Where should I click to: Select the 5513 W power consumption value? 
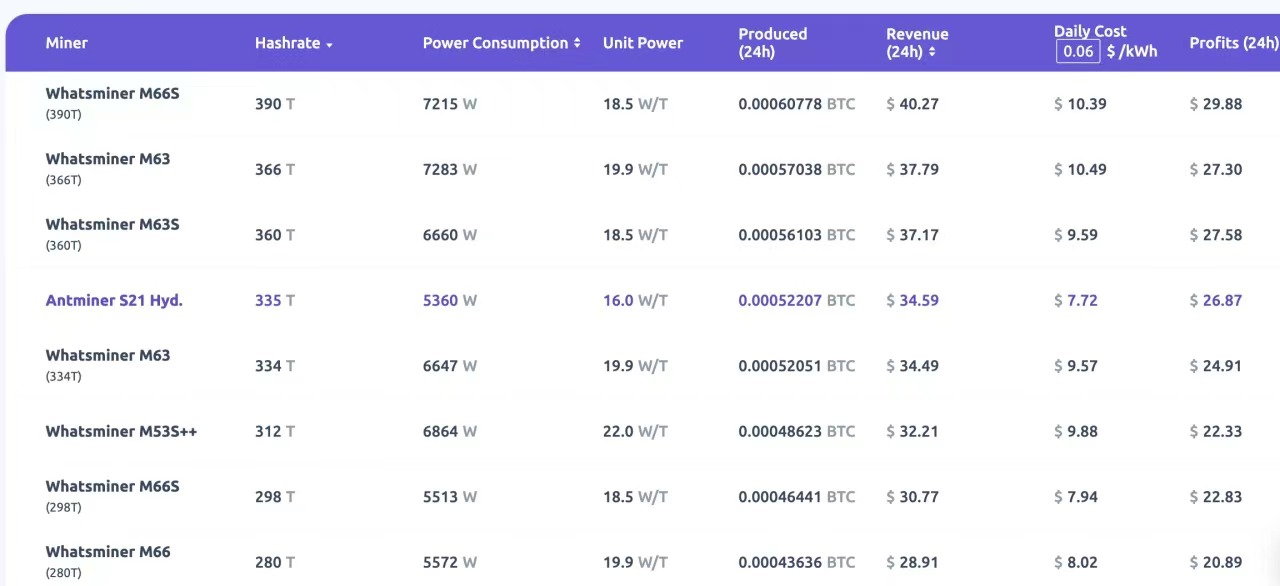point(450,497)
